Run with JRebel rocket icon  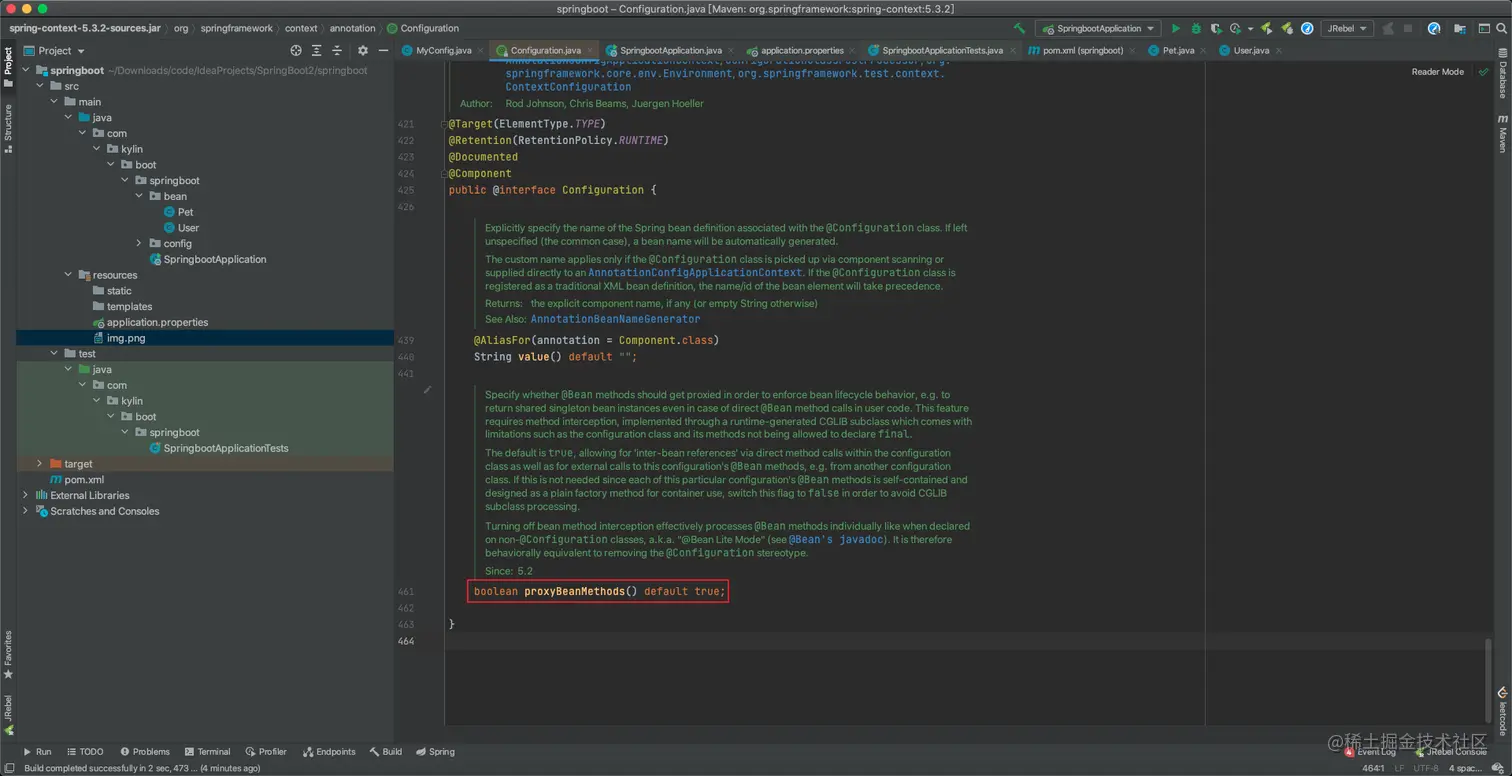[1267, 29]
